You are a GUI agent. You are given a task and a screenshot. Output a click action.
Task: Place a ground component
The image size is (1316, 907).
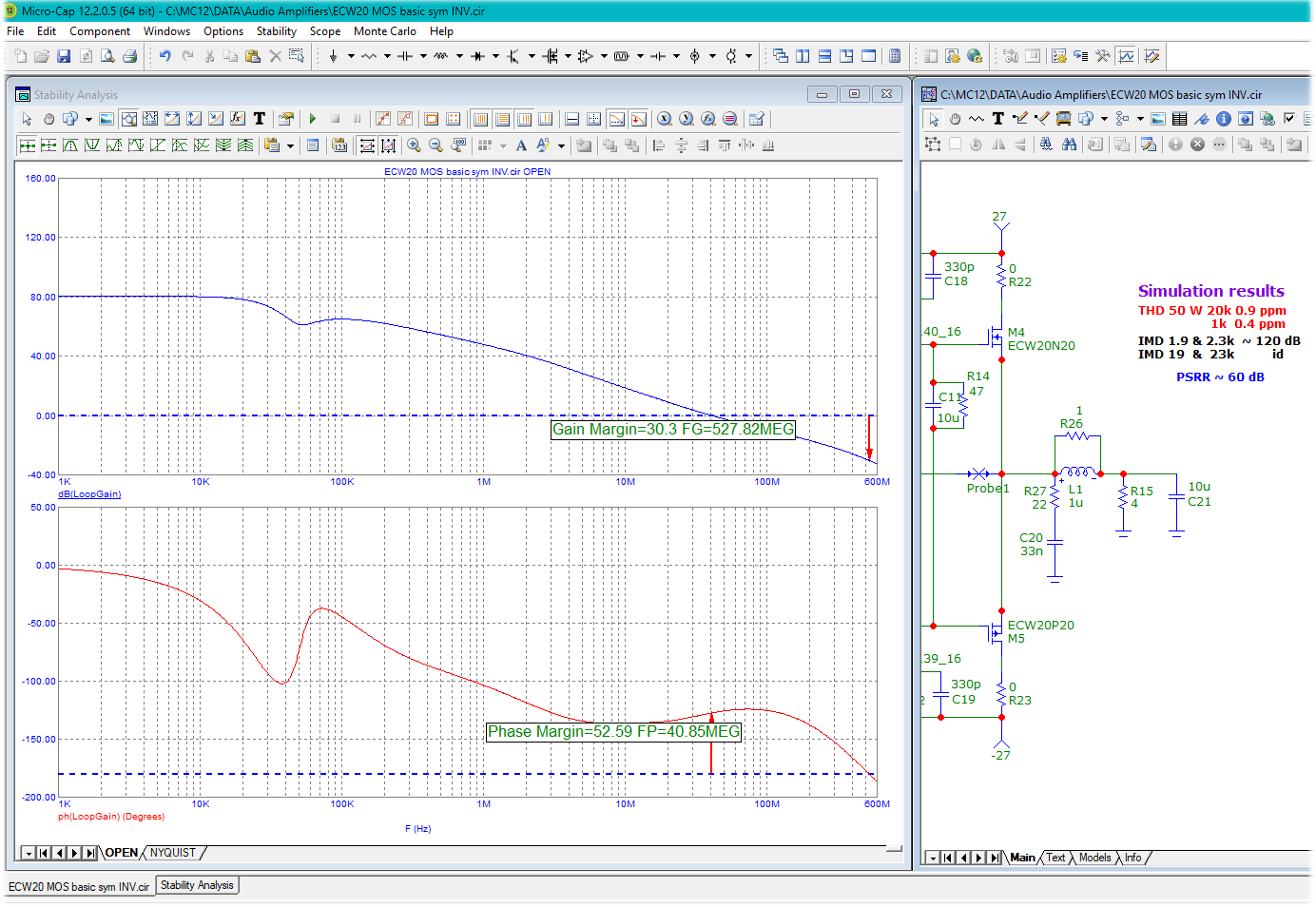(x=333, y=56)
